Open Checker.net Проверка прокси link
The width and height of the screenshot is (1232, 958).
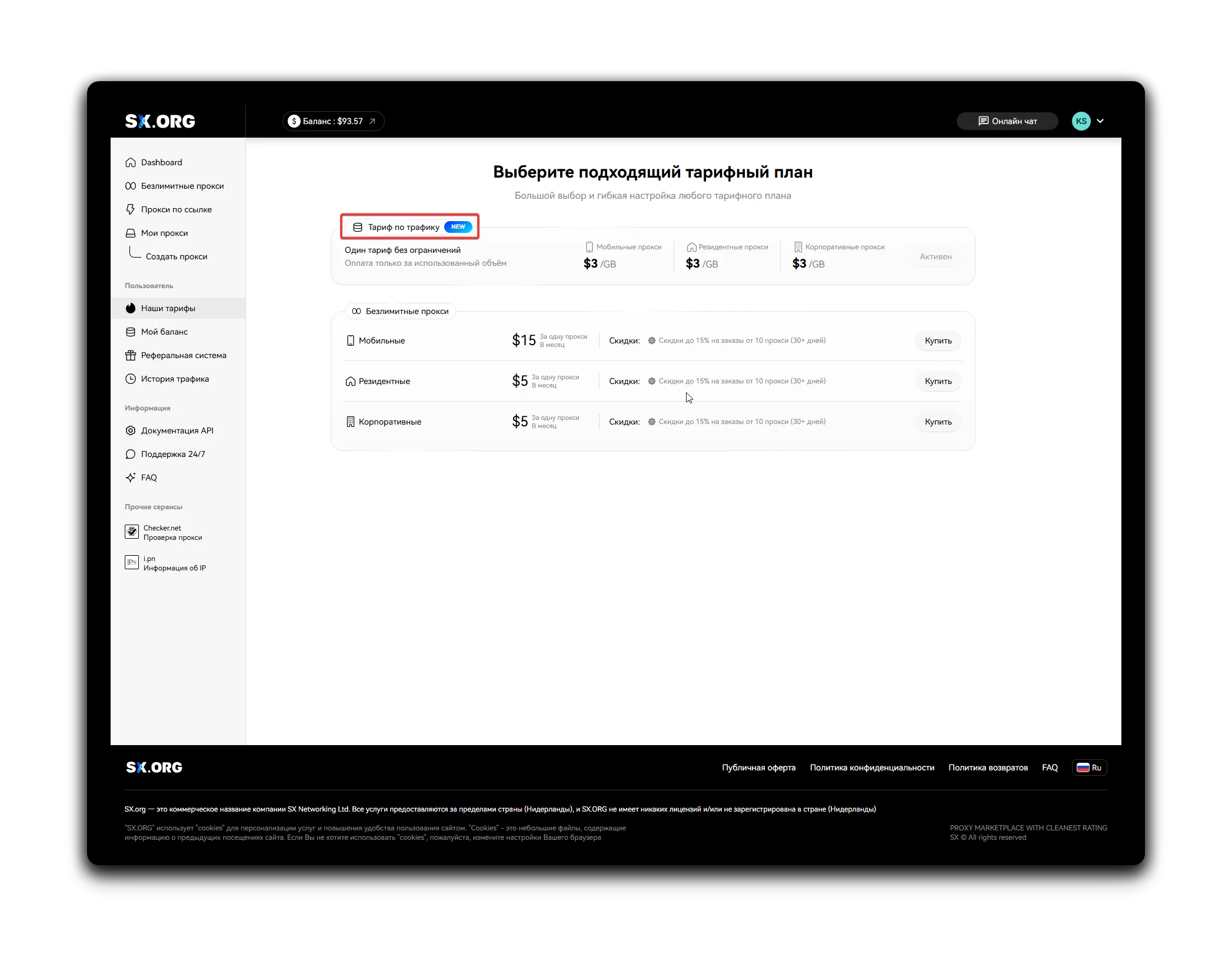pos(165,533)
